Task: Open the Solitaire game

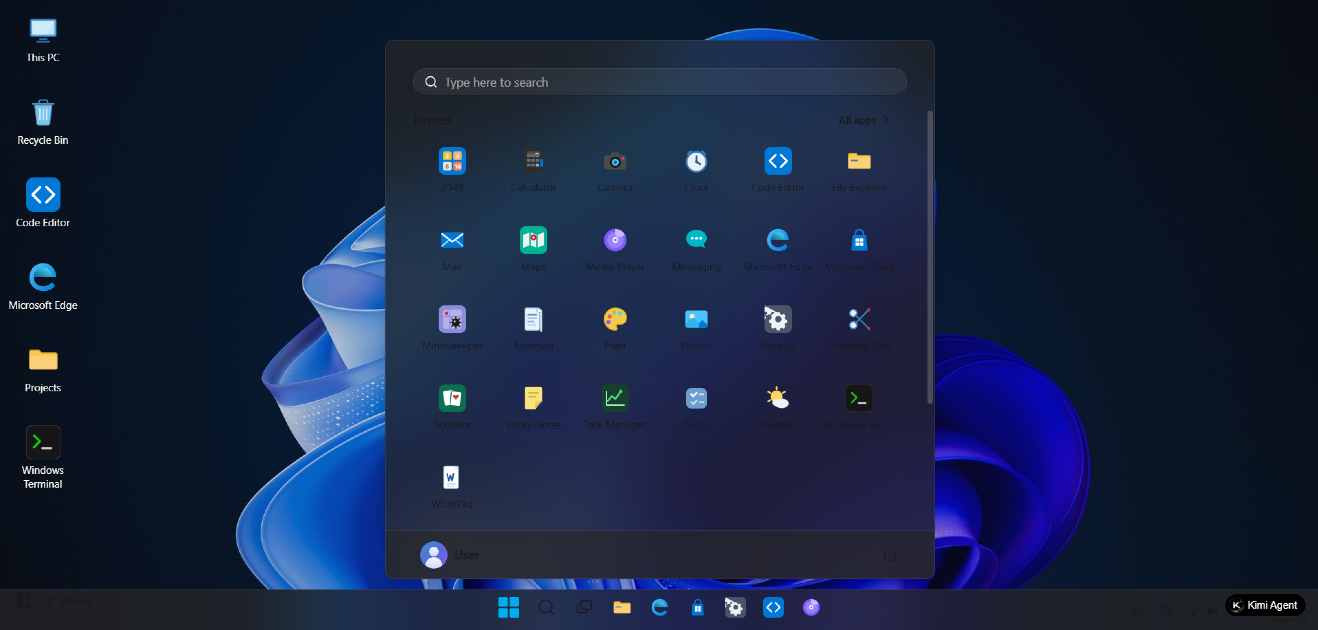Action: (452, 406)
